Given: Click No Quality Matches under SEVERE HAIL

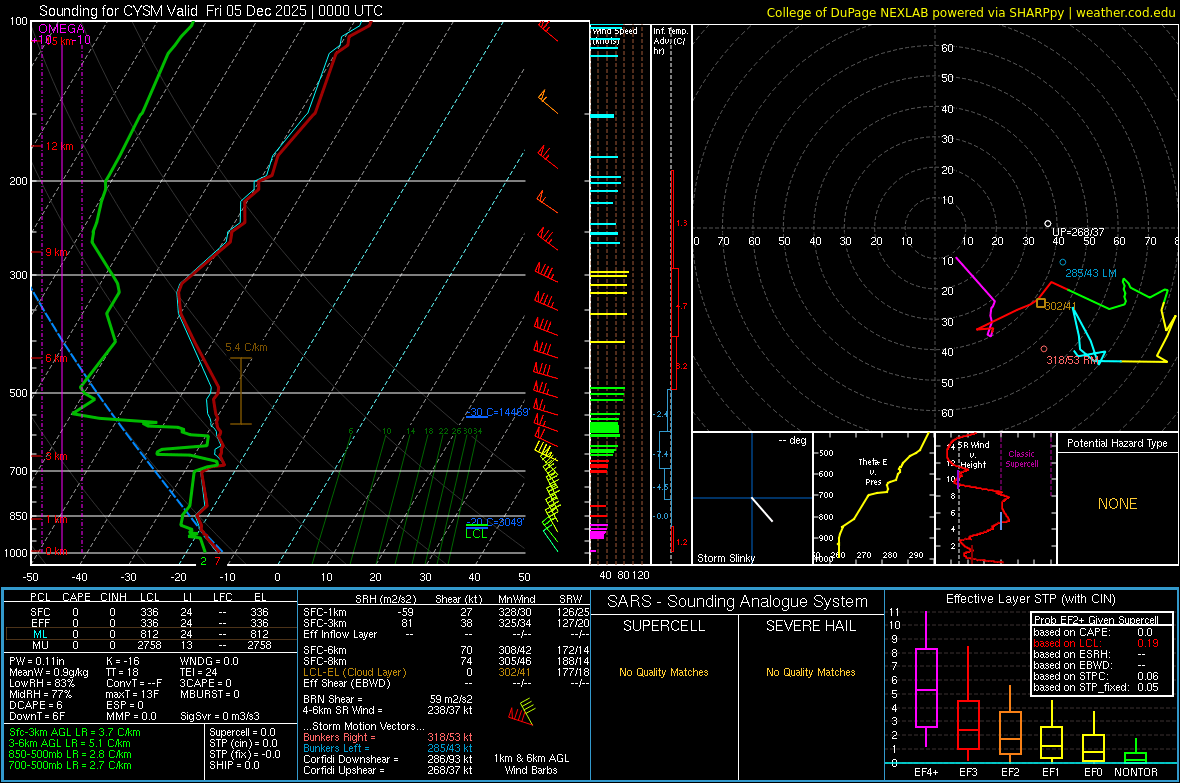Looking at the screenshot, I should (x=810, y=672).
